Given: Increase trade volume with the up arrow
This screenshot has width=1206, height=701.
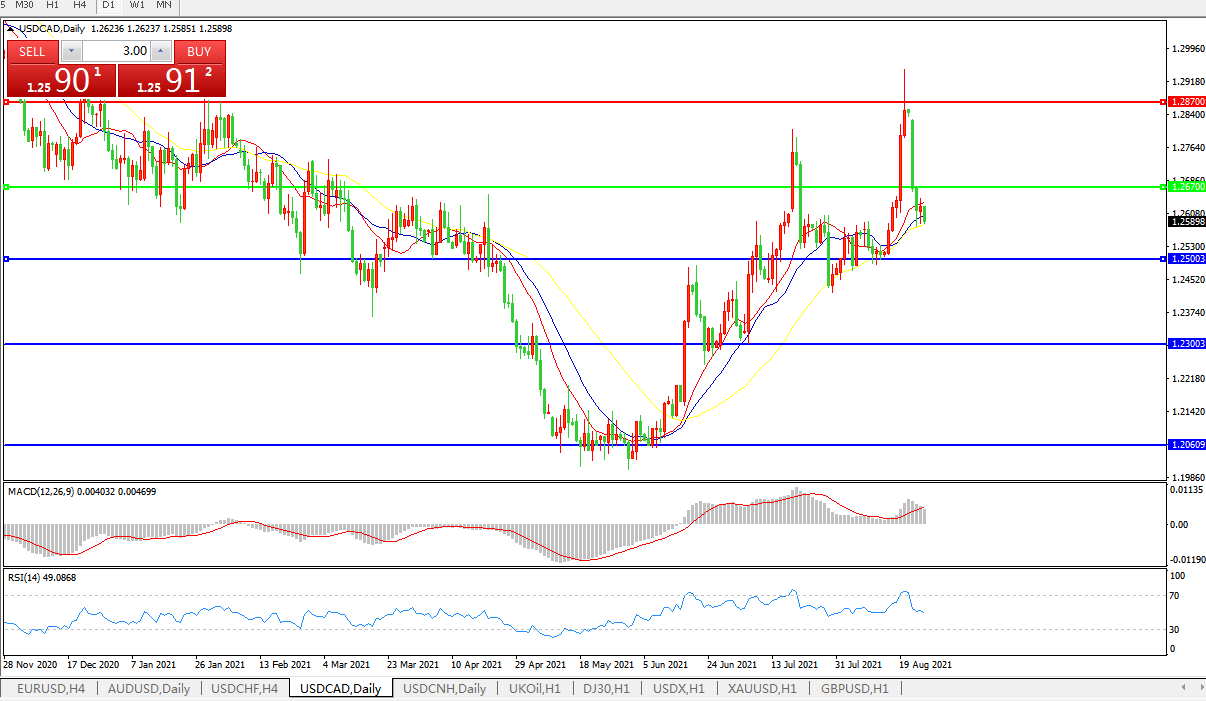Looking at the screenshot, I should click(161, 51).
